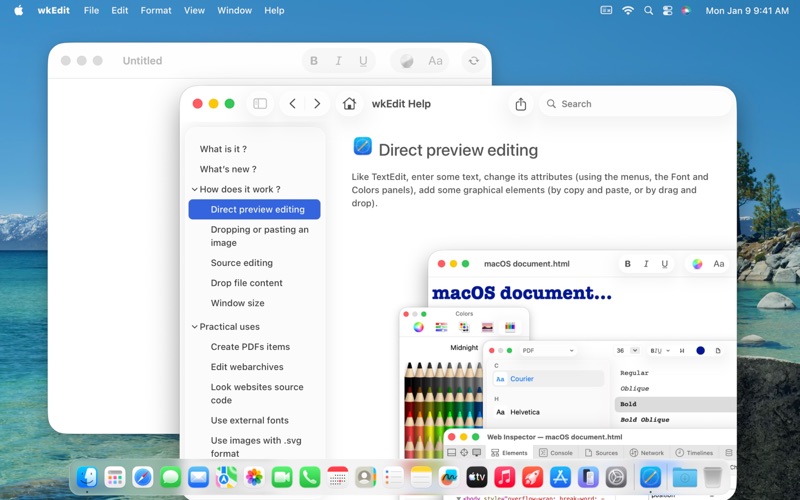The image size is (800, 500).
Task: Open Mail from the Dock
Action: click(x=198, y=478)
